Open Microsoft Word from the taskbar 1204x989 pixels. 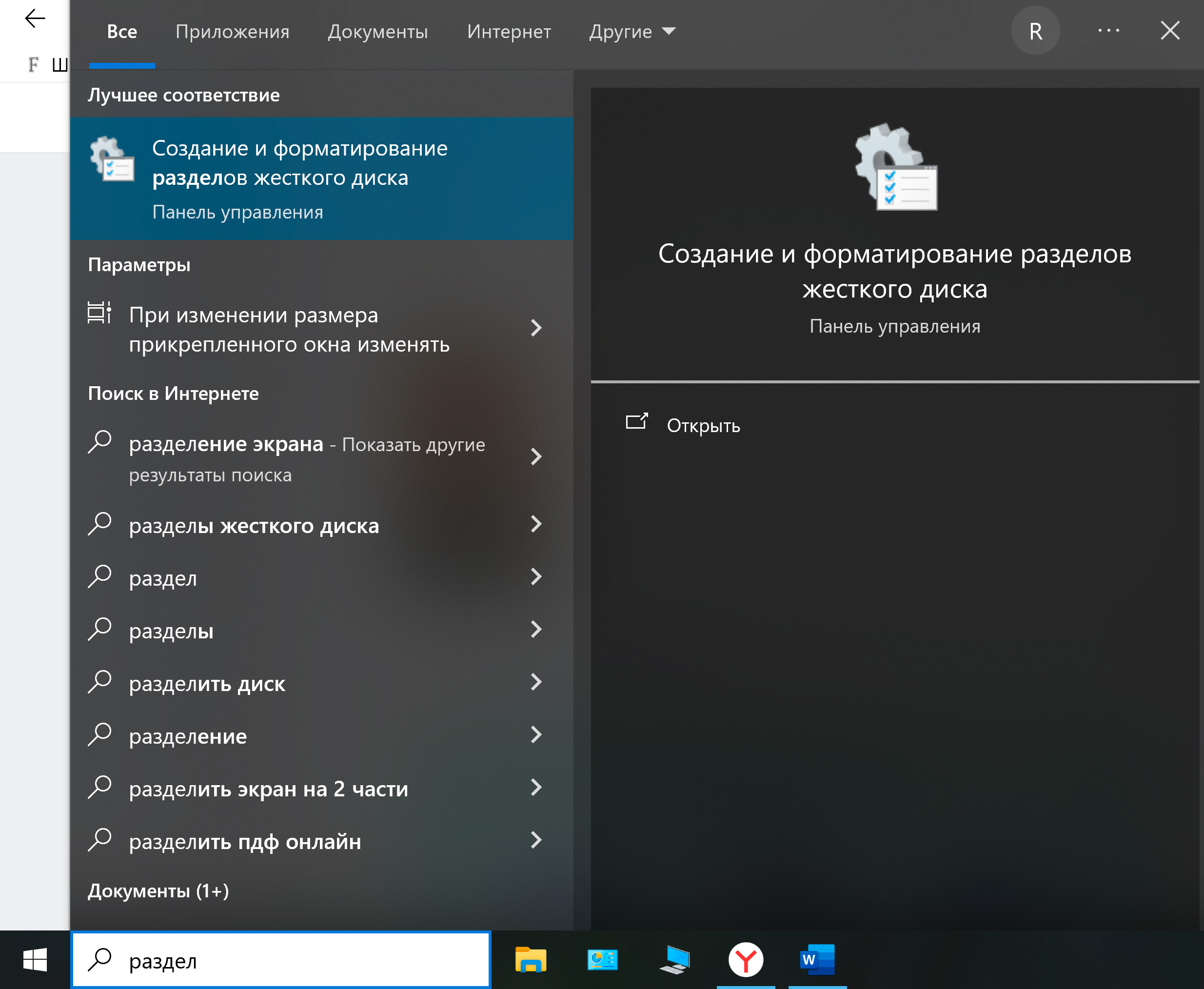817,960
